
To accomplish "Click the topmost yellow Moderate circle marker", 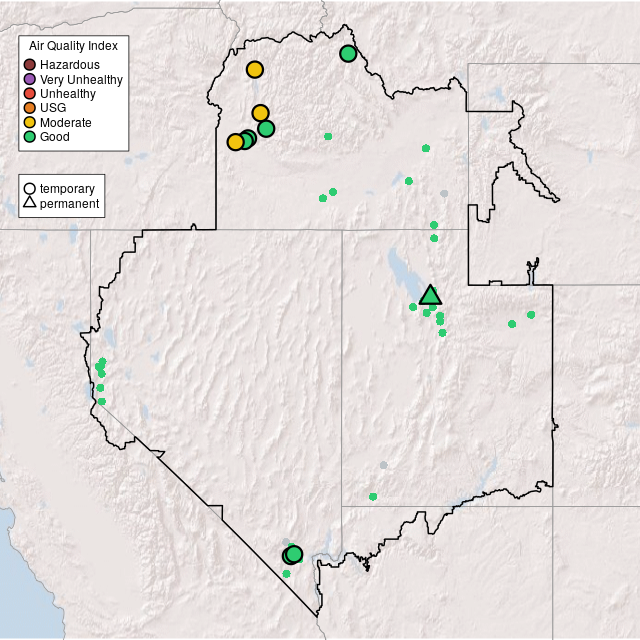I will pyautogui.click(x=255, y=70).
